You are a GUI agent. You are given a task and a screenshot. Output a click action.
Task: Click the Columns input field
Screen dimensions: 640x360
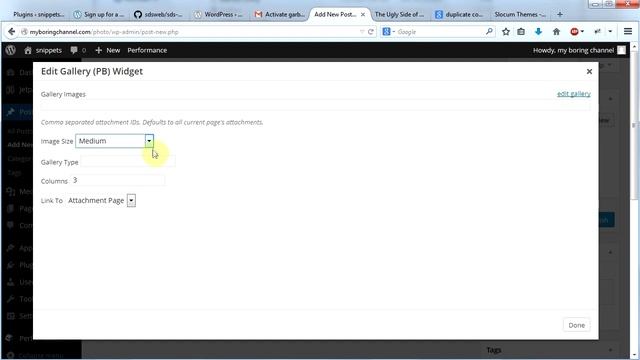coord(118,180)
